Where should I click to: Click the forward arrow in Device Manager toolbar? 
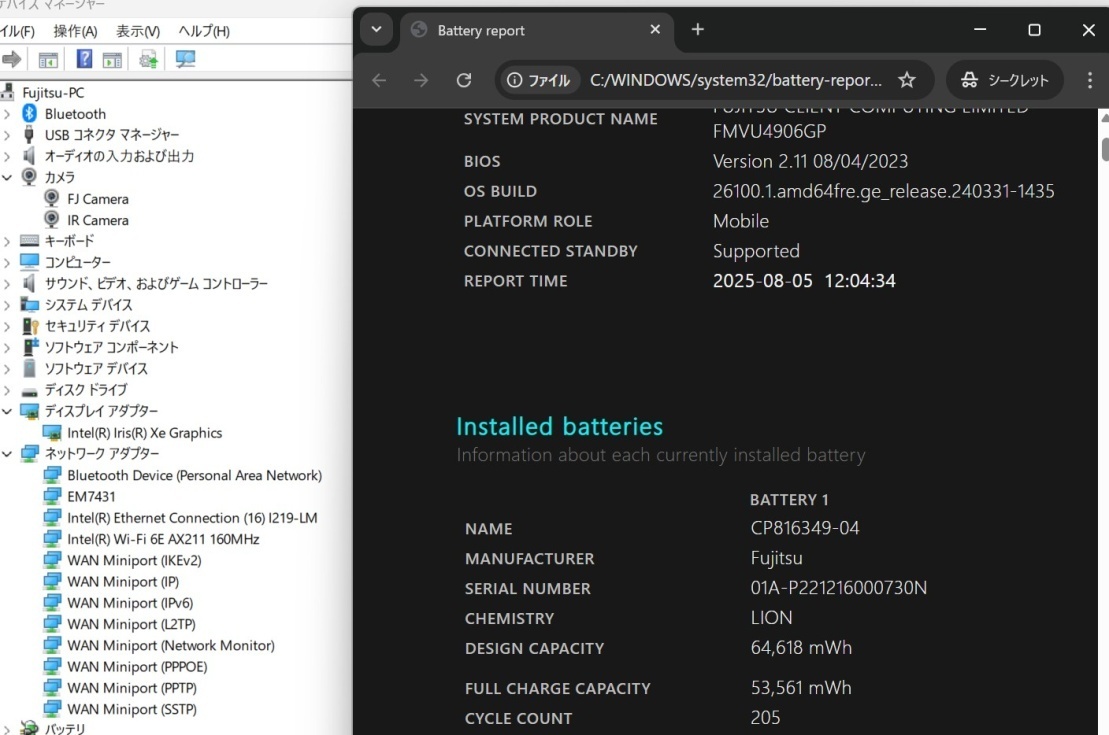(11, 59)
